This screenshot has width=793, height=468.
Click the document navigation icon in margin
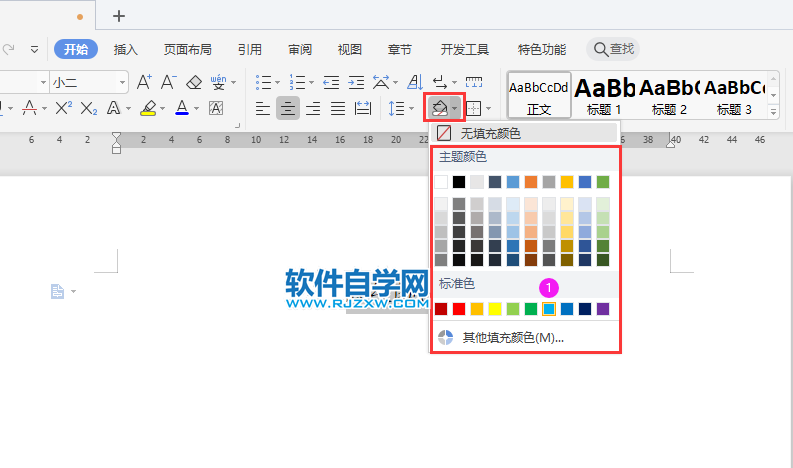click(x=57, y=291)
